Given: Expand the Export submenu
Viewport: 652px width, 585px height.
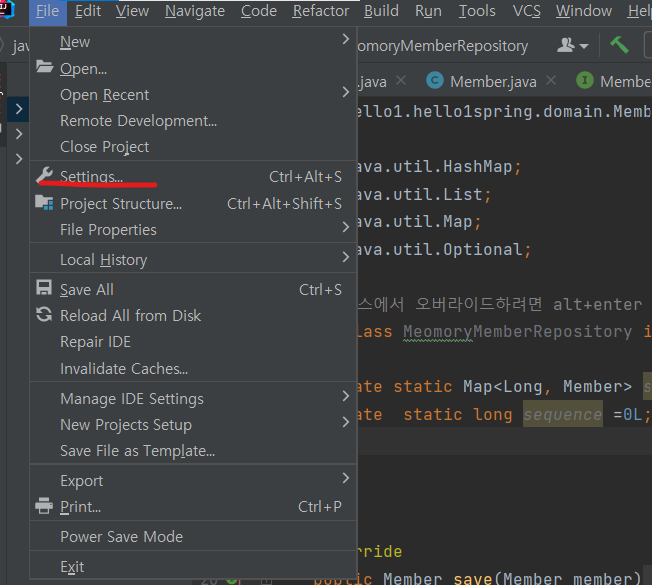Looking at the screenshot, I should coord(346,478).
